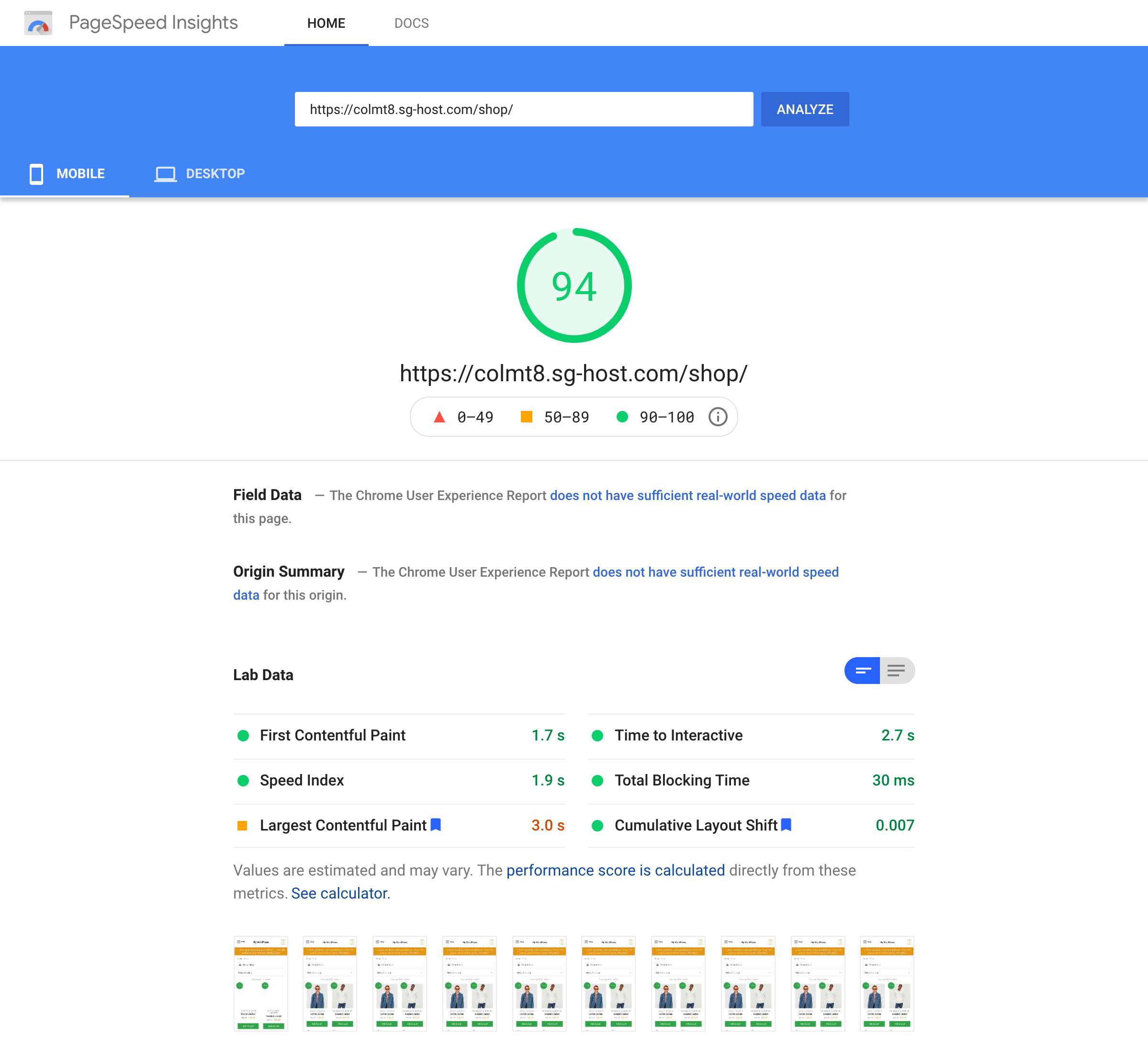Click the mobile phone icon
Viewport: 1148px width, 1047px height.
pyautogui.click(x=36, y=174)
